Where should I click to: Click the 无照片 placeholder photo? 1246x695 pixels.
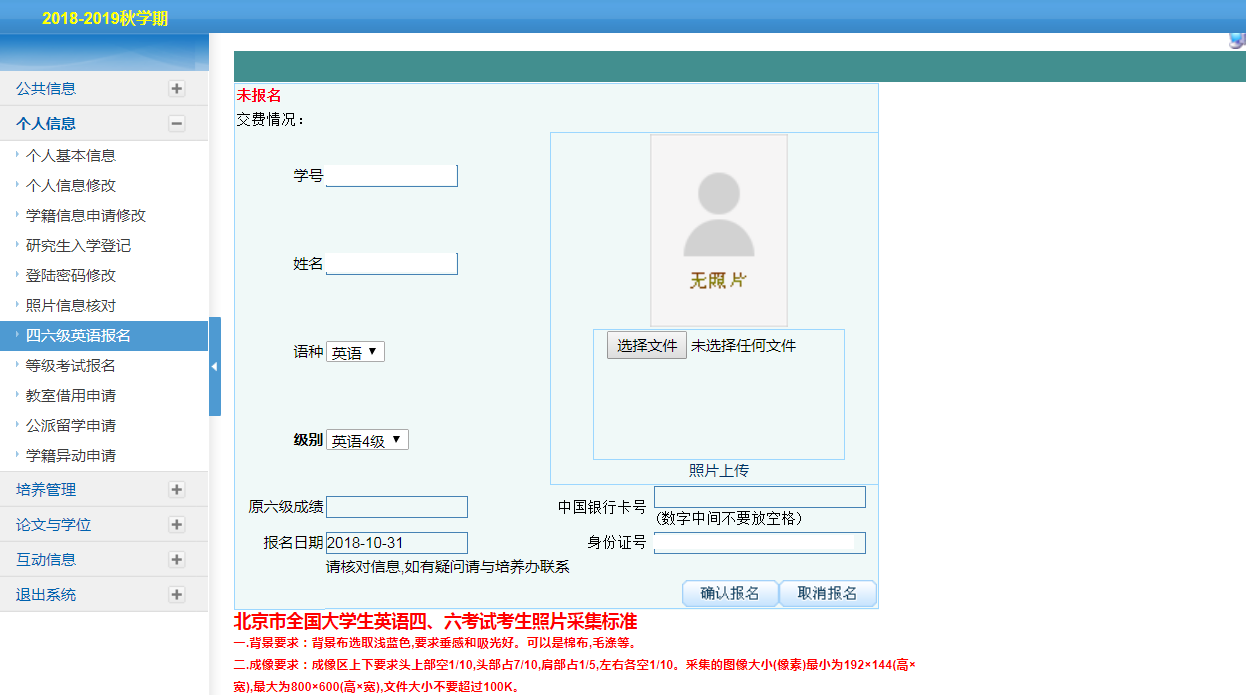click(718, 230)
